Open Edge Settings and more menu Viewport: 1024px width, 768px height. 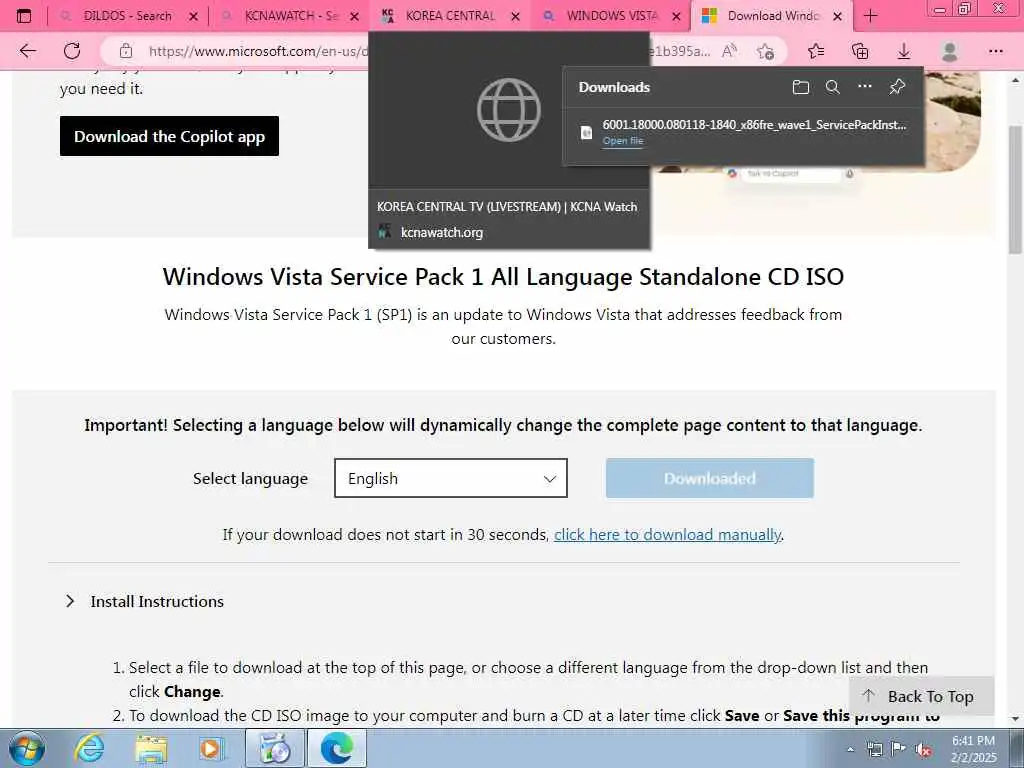click(x=995, y=51)
